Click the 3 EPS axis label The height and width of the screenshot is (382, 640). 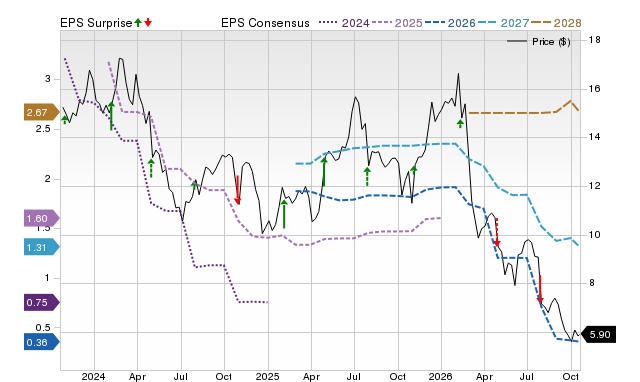tap(48, 79)
